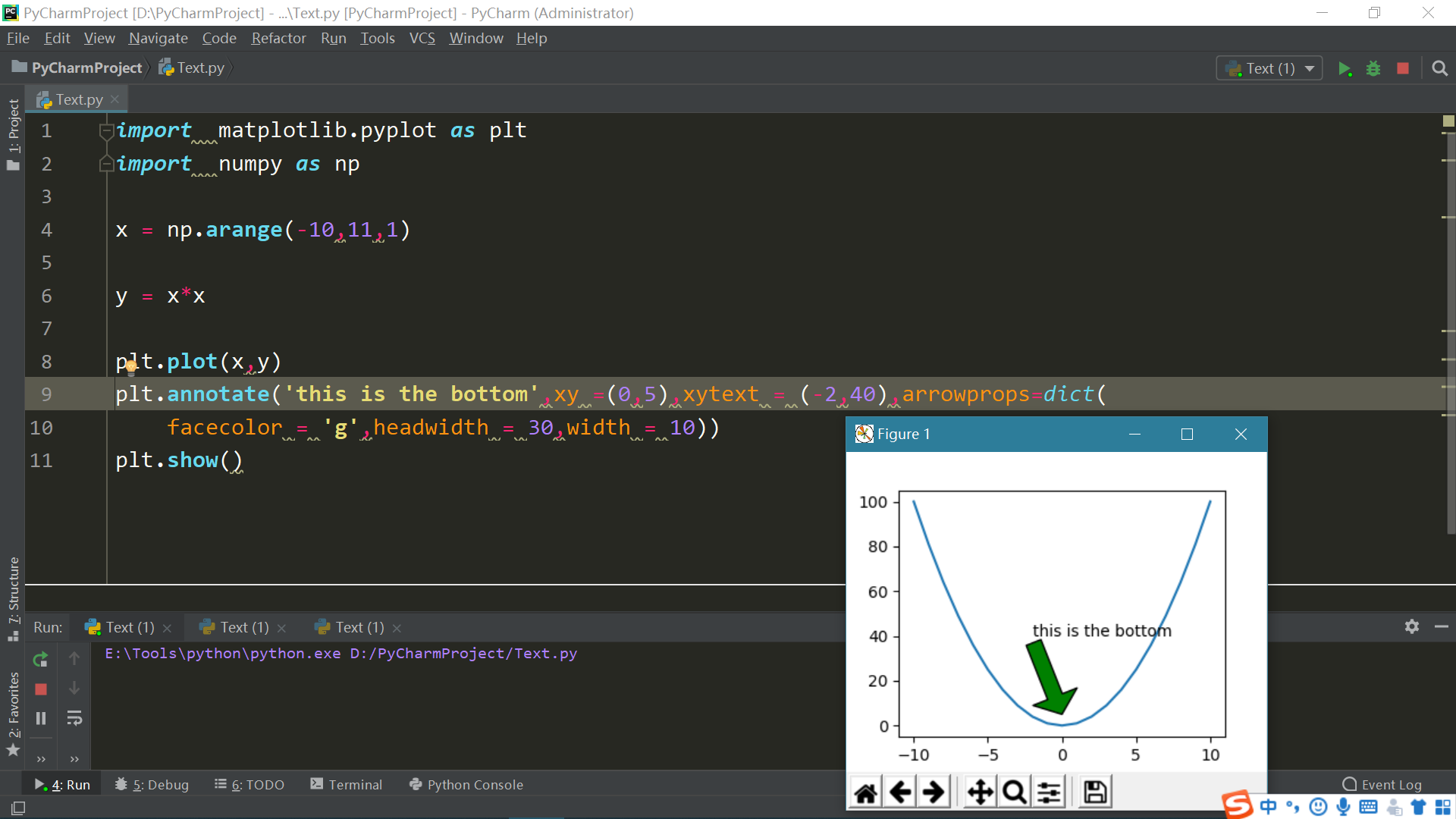Close the third Text (1) run tab
1456x819 pixels.
[397, 628]
